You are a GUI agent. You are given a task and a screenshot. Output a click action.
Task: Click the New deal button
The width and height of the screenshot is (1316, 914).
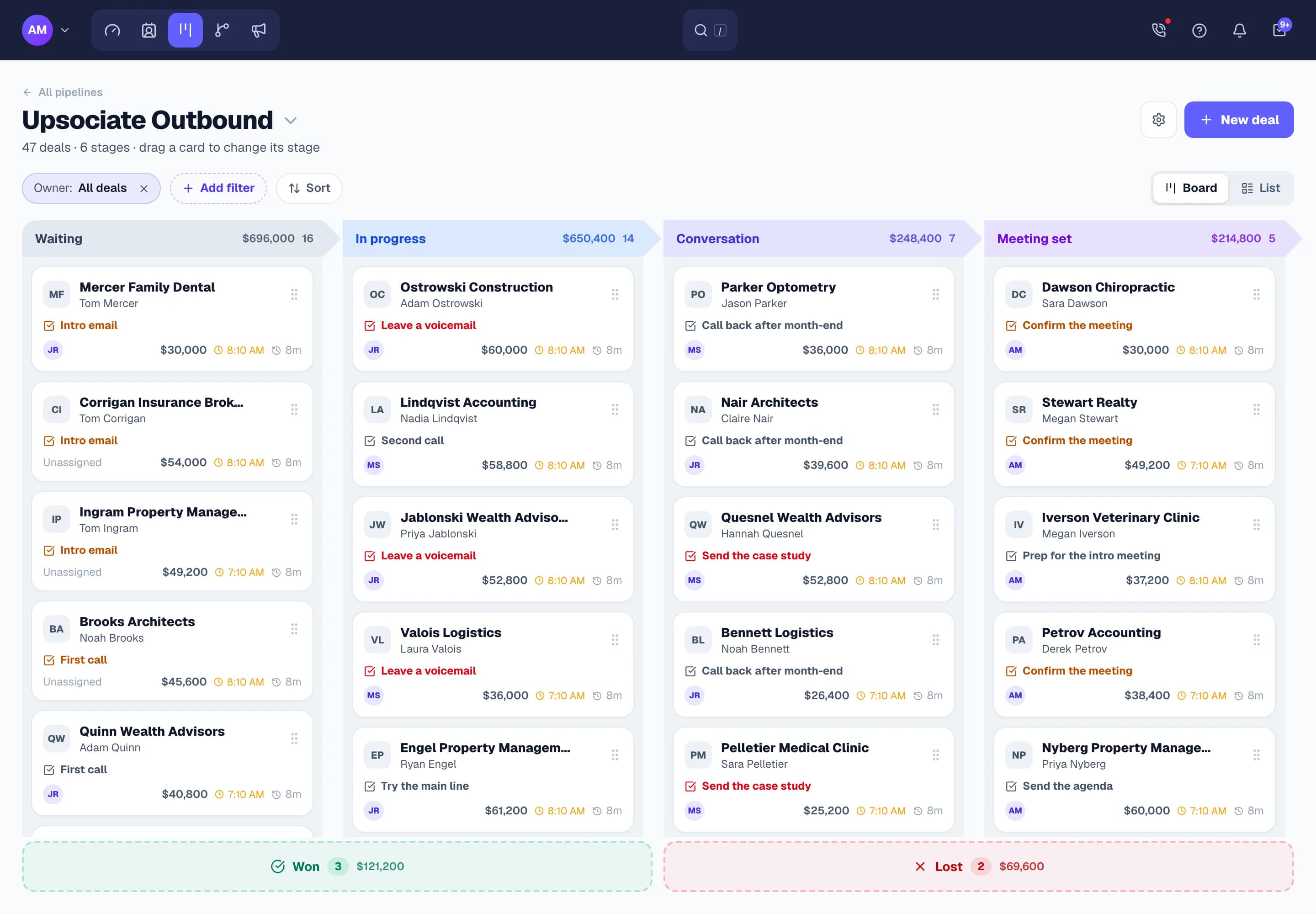click(1239, 120)
